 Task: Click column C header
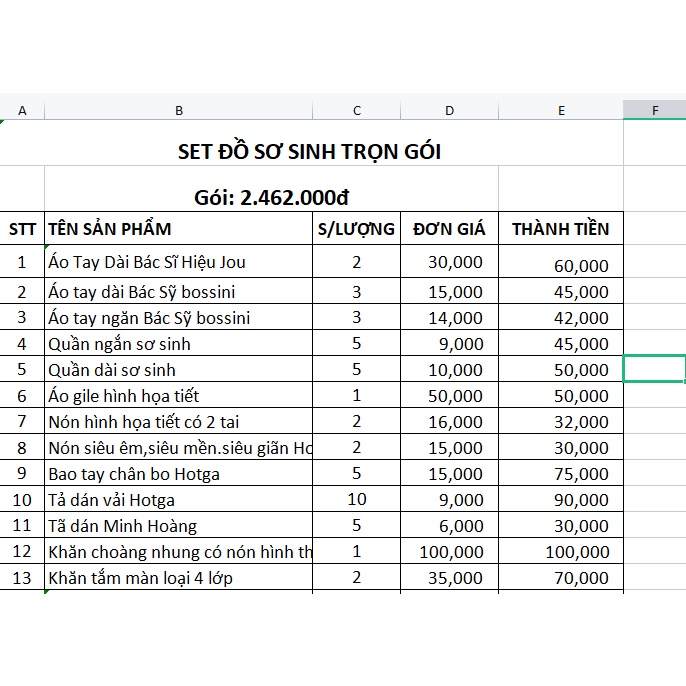tap(356, 110)
